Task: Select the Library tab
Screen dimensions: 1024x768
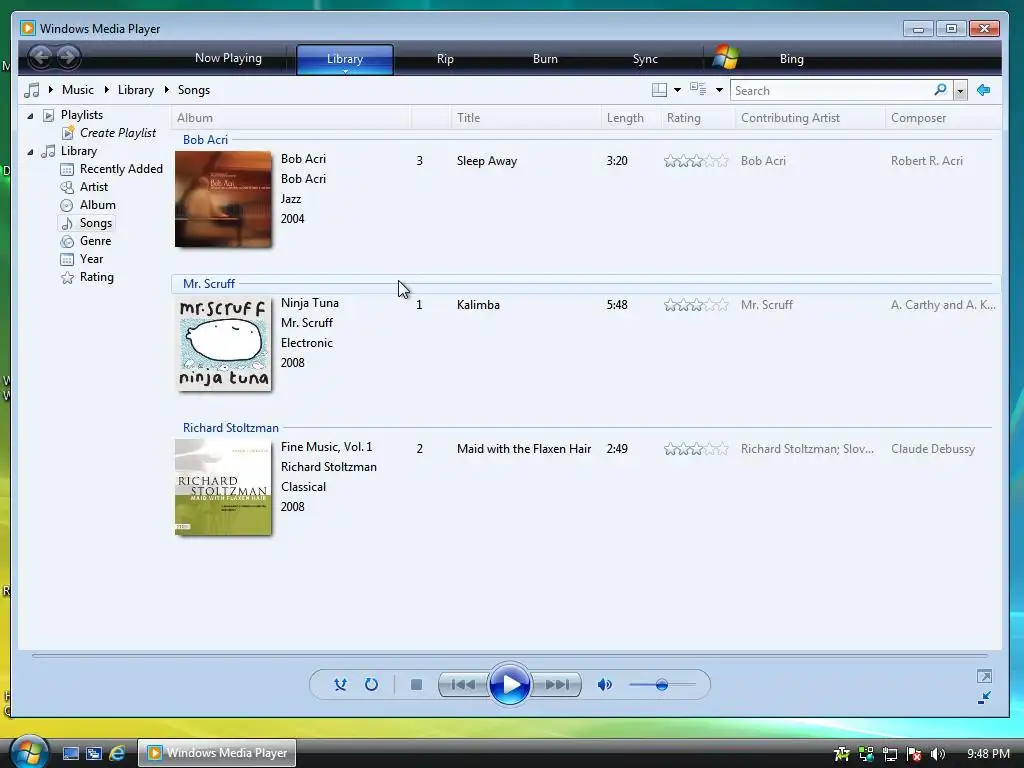Action: click(345, 59)
